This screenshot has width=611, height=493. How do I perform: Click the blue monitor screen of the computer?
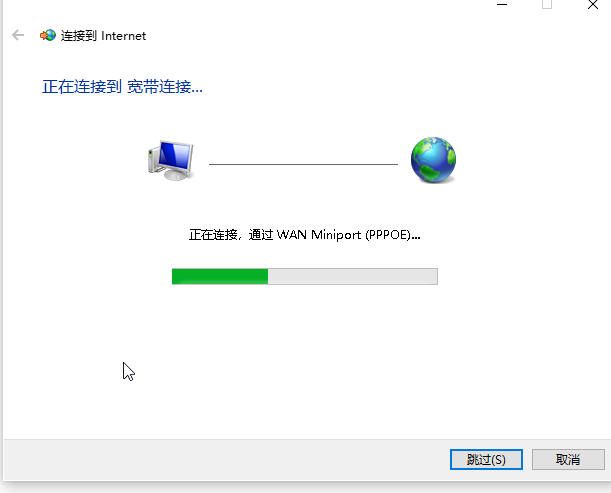pos(175,155)
